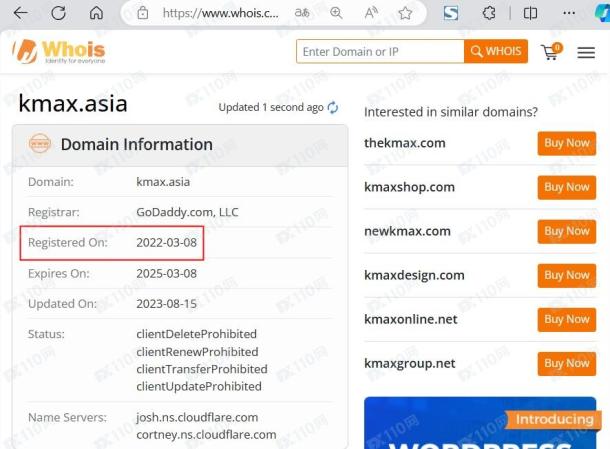
Task: Reload the page with the refresh icon
Action: [58, 13]
